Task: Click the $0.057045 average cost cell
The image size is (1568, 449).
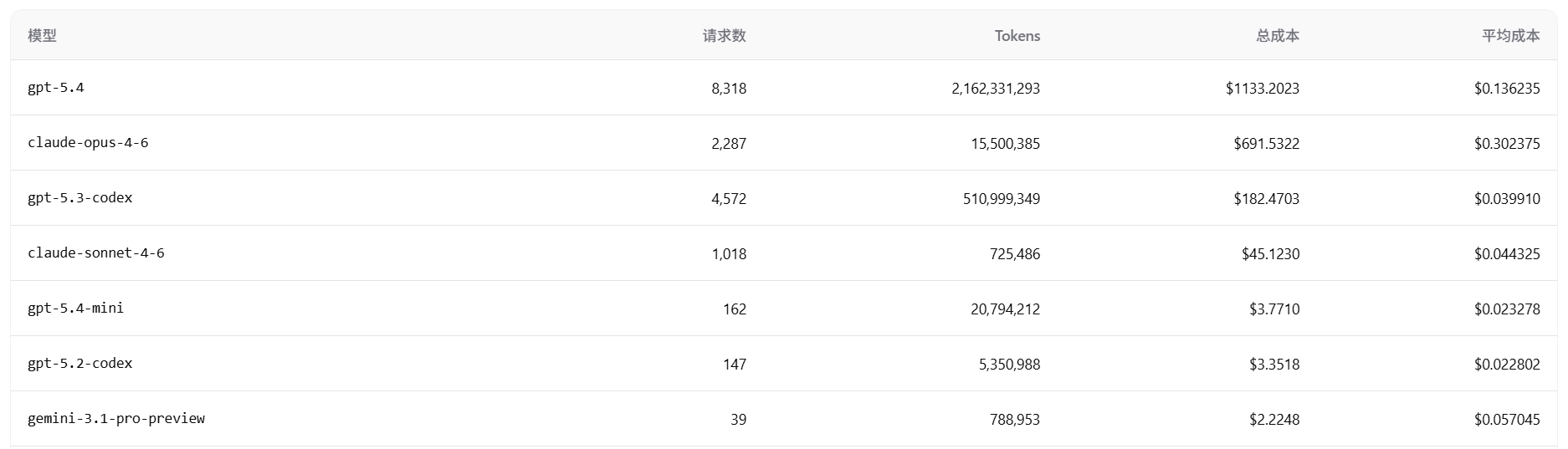Action: coord(1506,420)
